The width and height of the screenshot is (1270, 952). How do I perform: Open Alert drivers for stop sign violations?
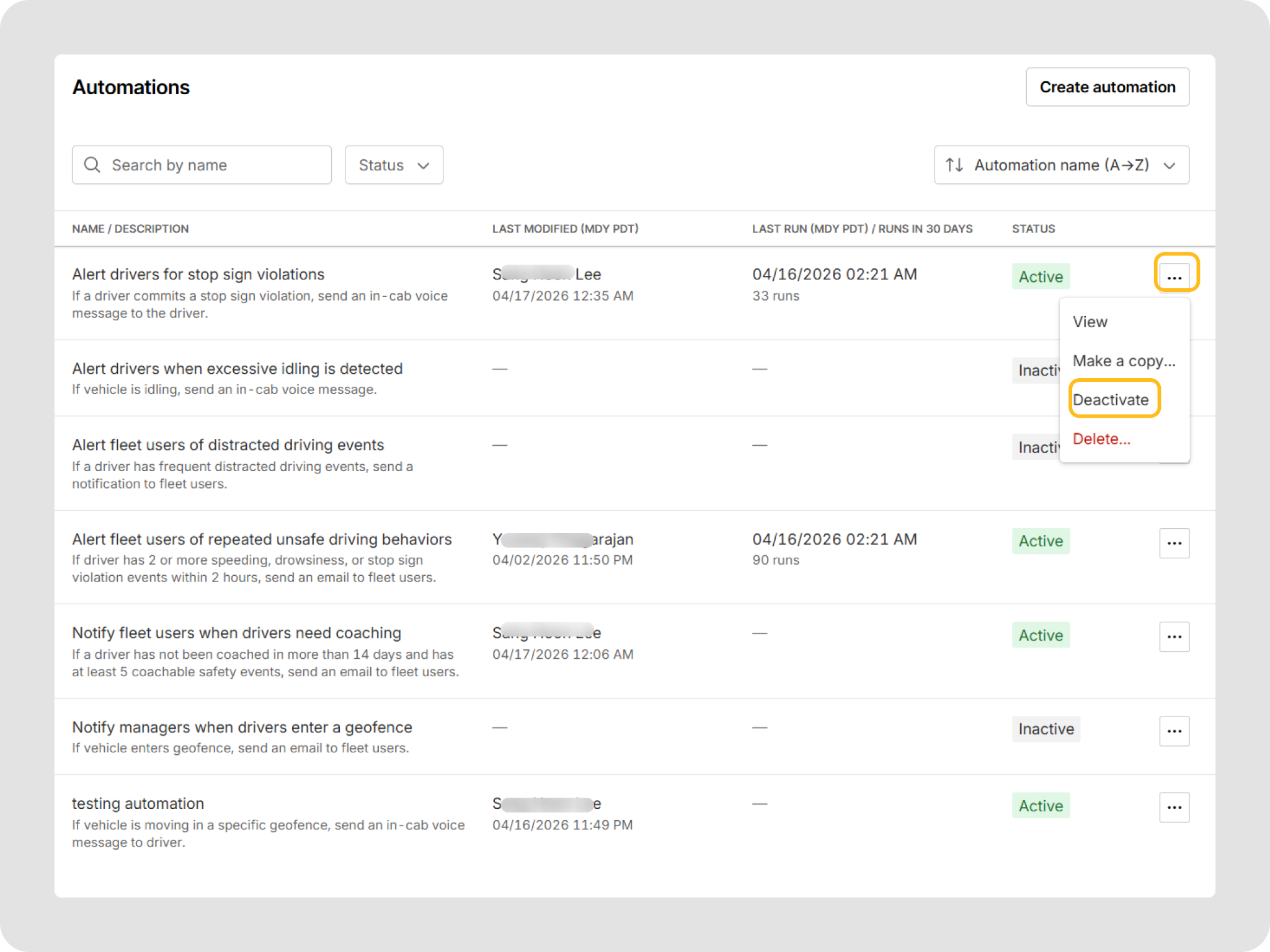click(198, 274)
